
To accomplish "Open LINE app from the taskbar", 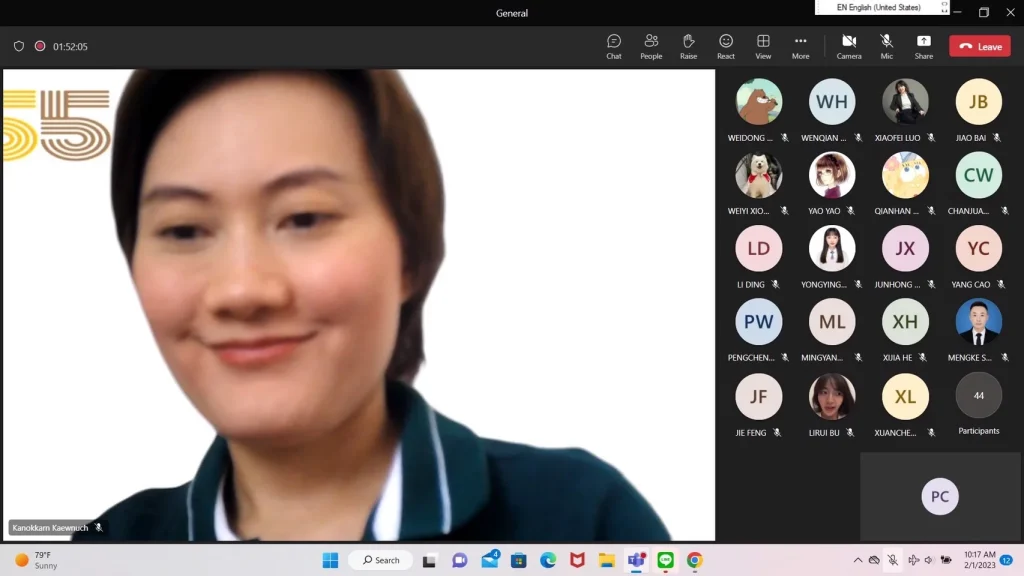I will click(665, 560).
